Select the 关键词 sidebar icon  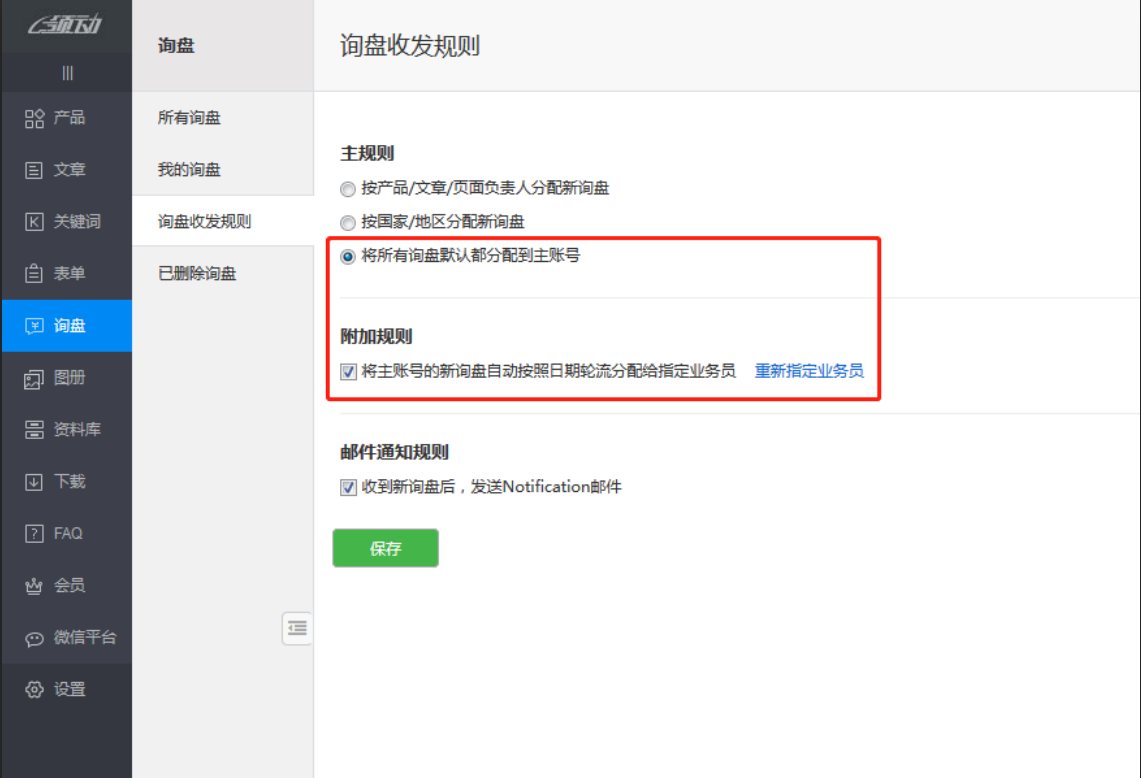(34, 222)
